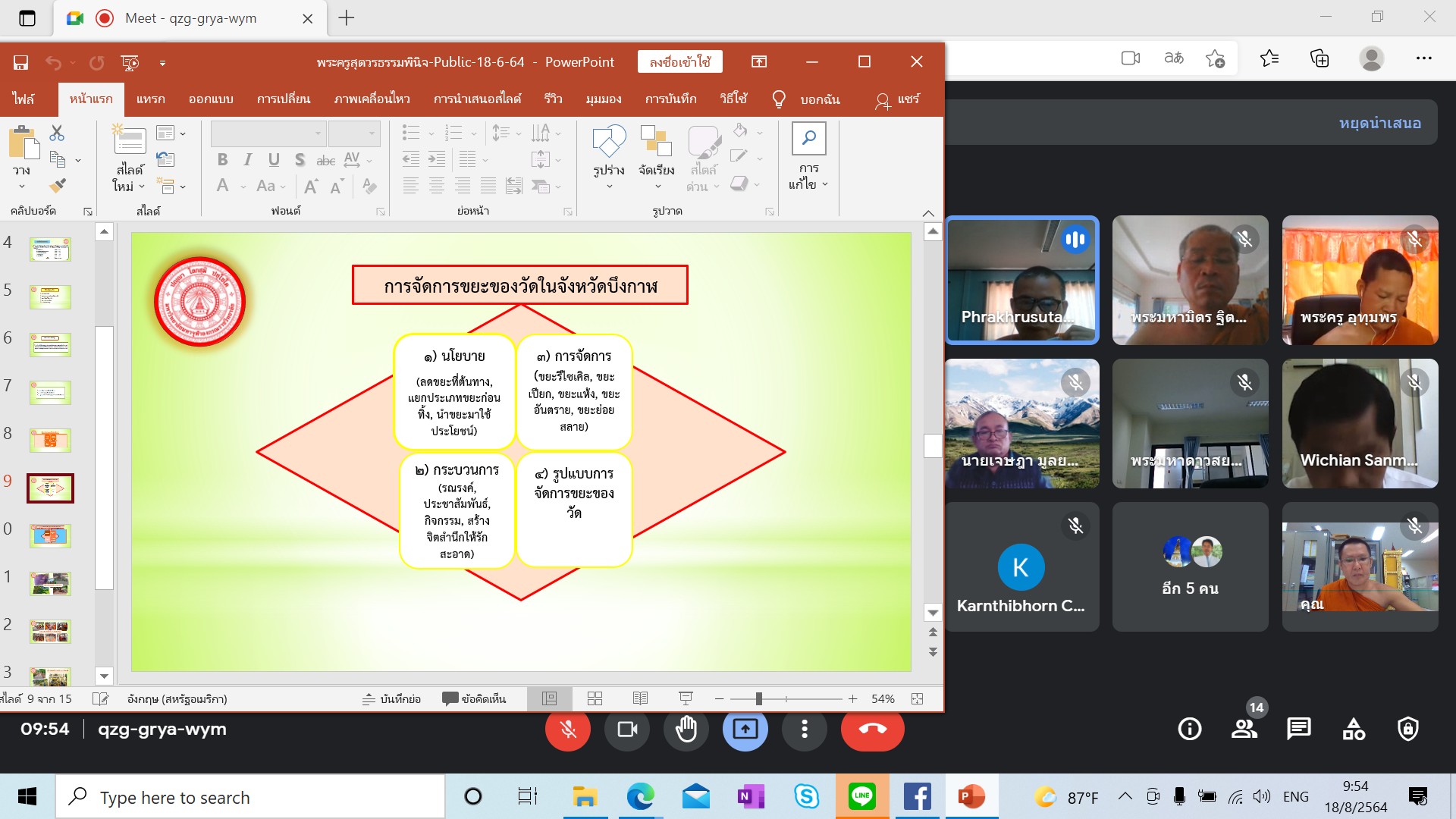Undo the last action in PowerPoint

(53, 62)
